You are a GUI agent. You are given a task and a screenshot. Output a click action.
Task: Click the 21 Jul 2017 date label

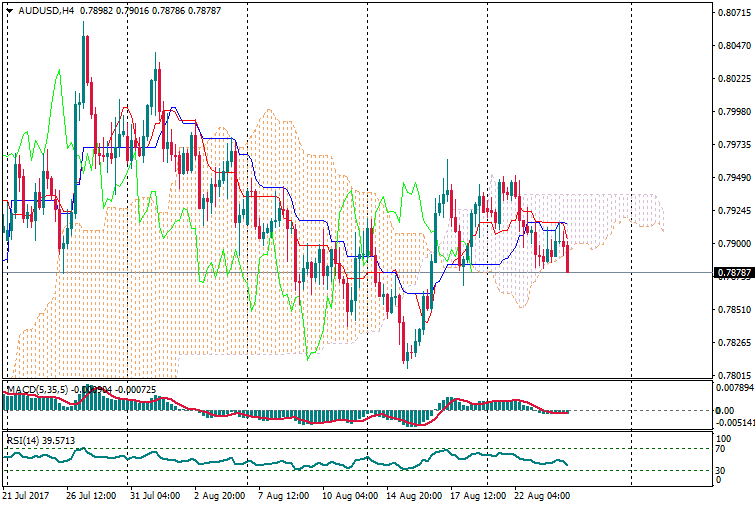point(28,495)
